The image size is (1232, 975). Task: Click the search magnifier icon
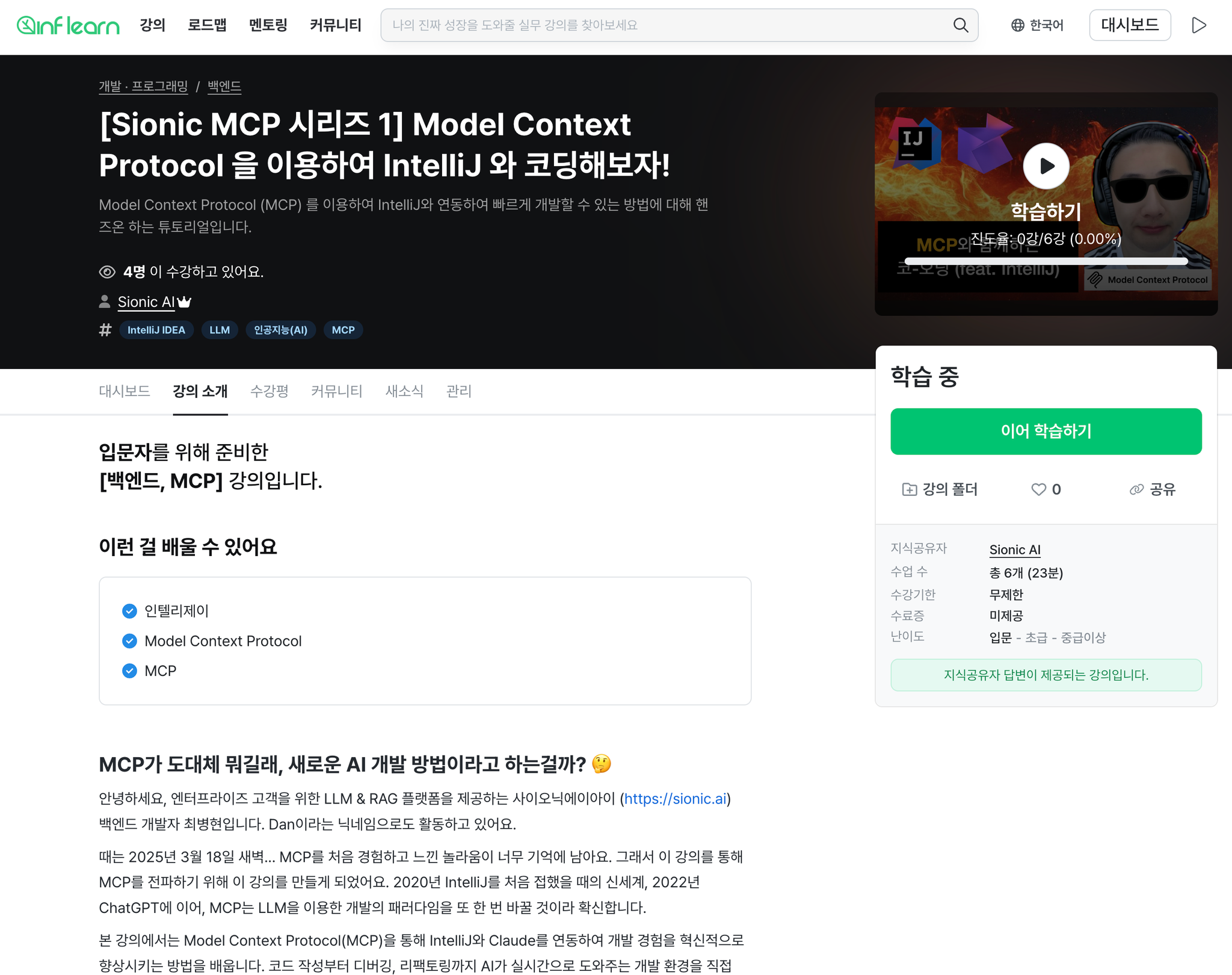click(x=961, y=25)
